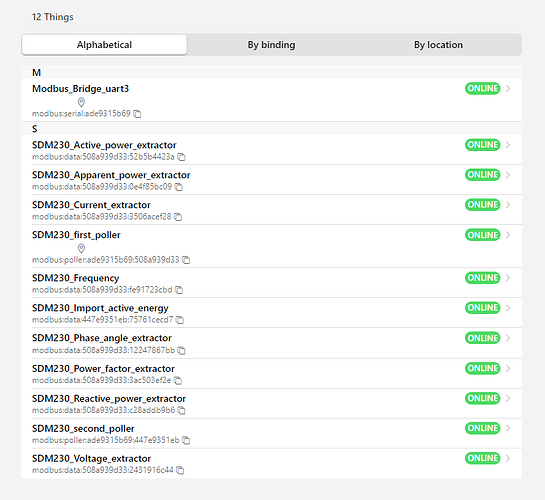Select SDM230_Frequency name
This screenshot has width=545, height=500.
(x=75, y=278)
